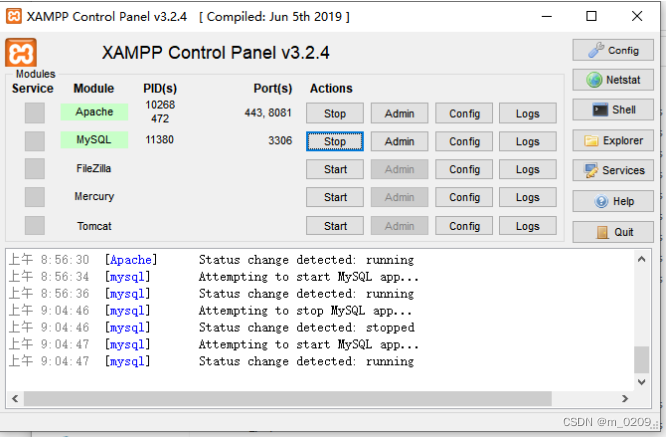Click the Tomcat module name
Viewport: 666px width, 437px height.
[x=94, y=226]
